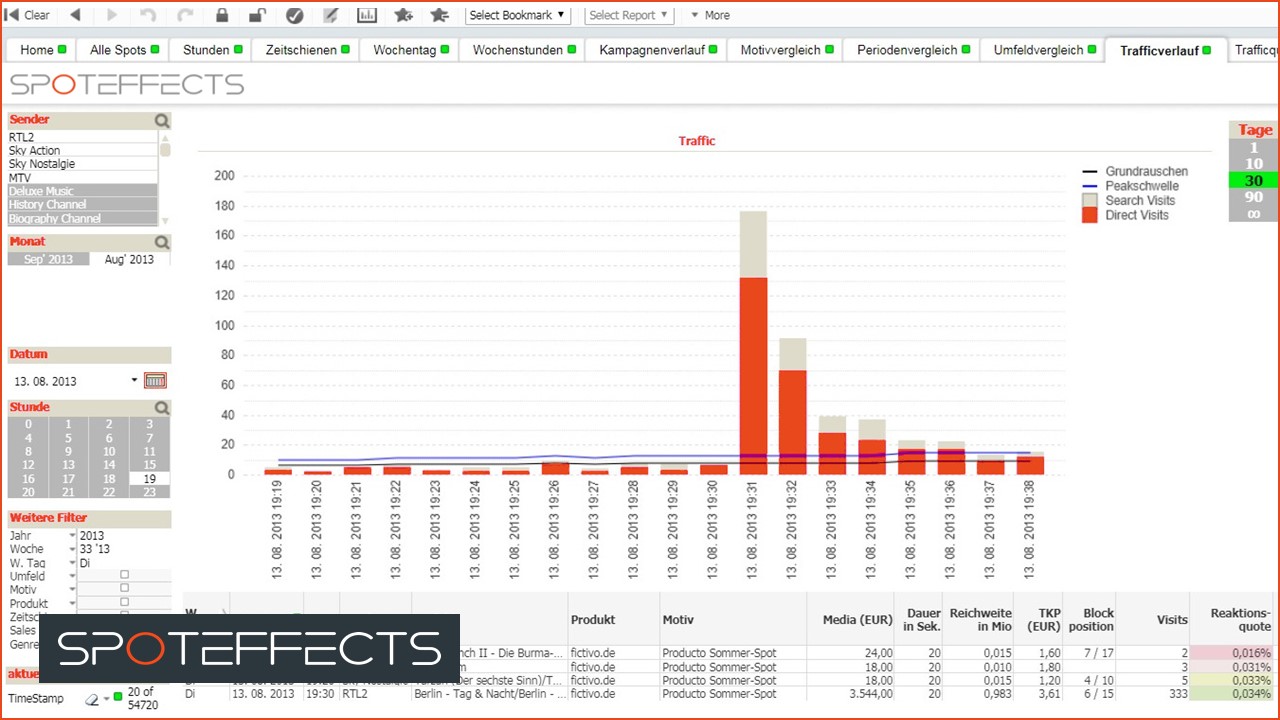This screenshot has width=1280, height=720.
Task: Open the Periodenvergleich tab
Action: point(911,50)
